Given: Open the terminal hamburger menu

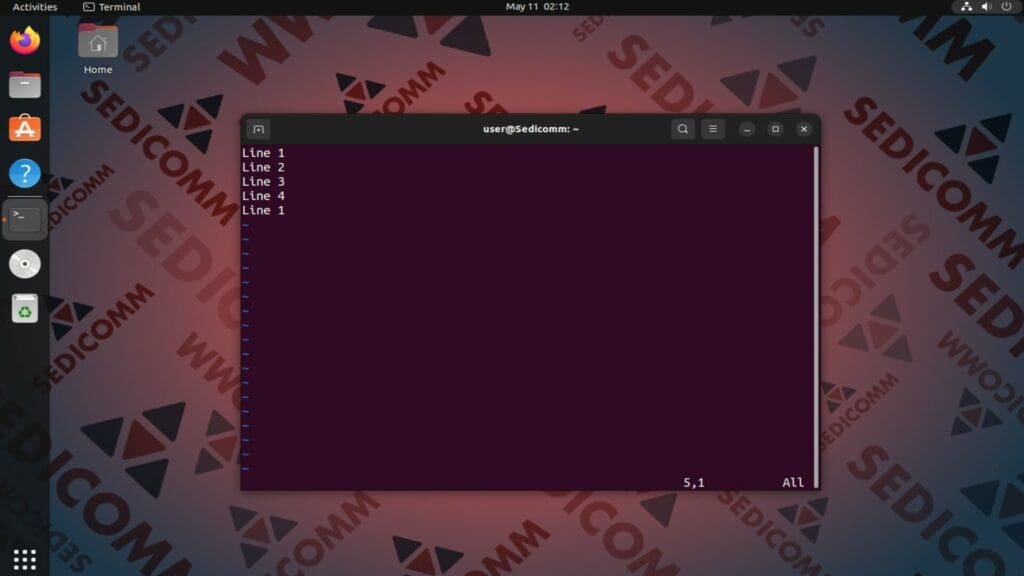Looking at the screenshot, I should pyautogui.click(x=712, y=129).
